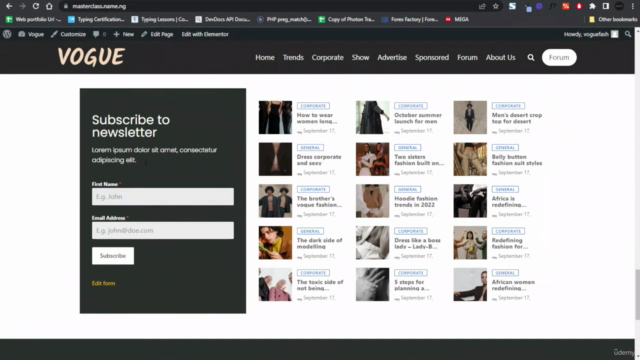Click the VOGUE site logo
640x360 pixels.
tap(91, 57)
